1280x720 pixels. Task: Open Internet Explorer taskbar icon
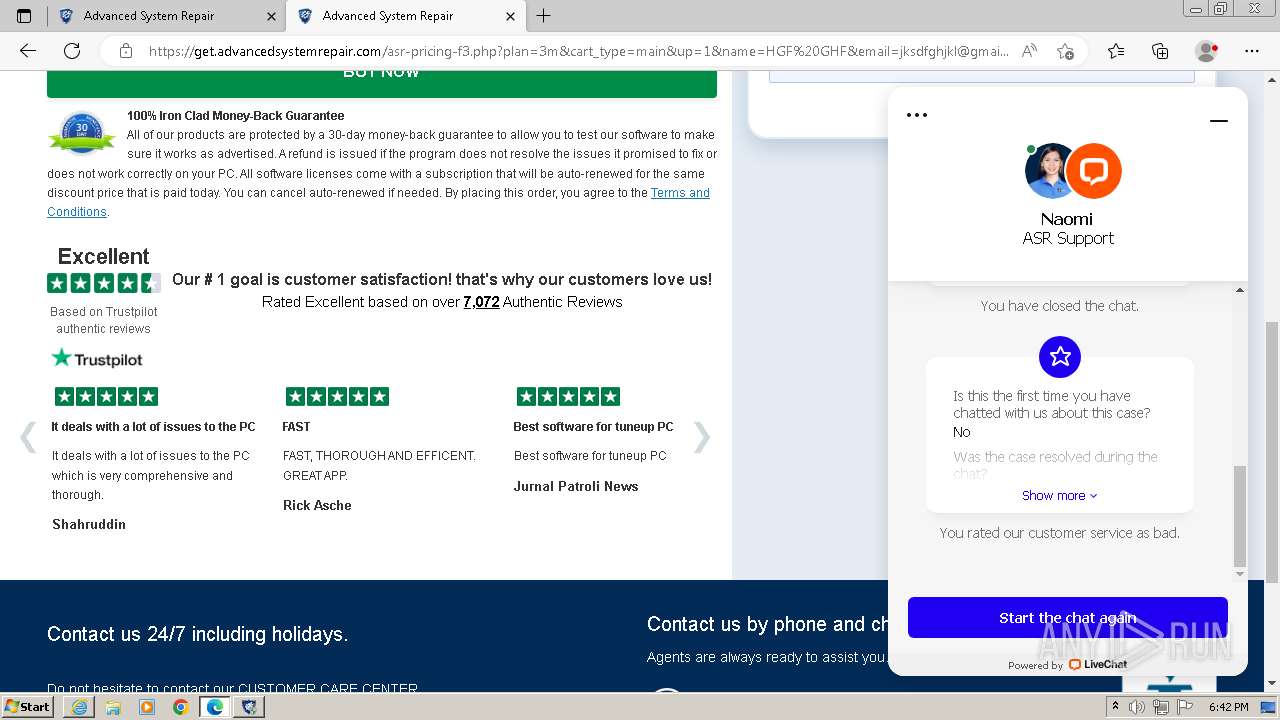[x=79, y=707]
